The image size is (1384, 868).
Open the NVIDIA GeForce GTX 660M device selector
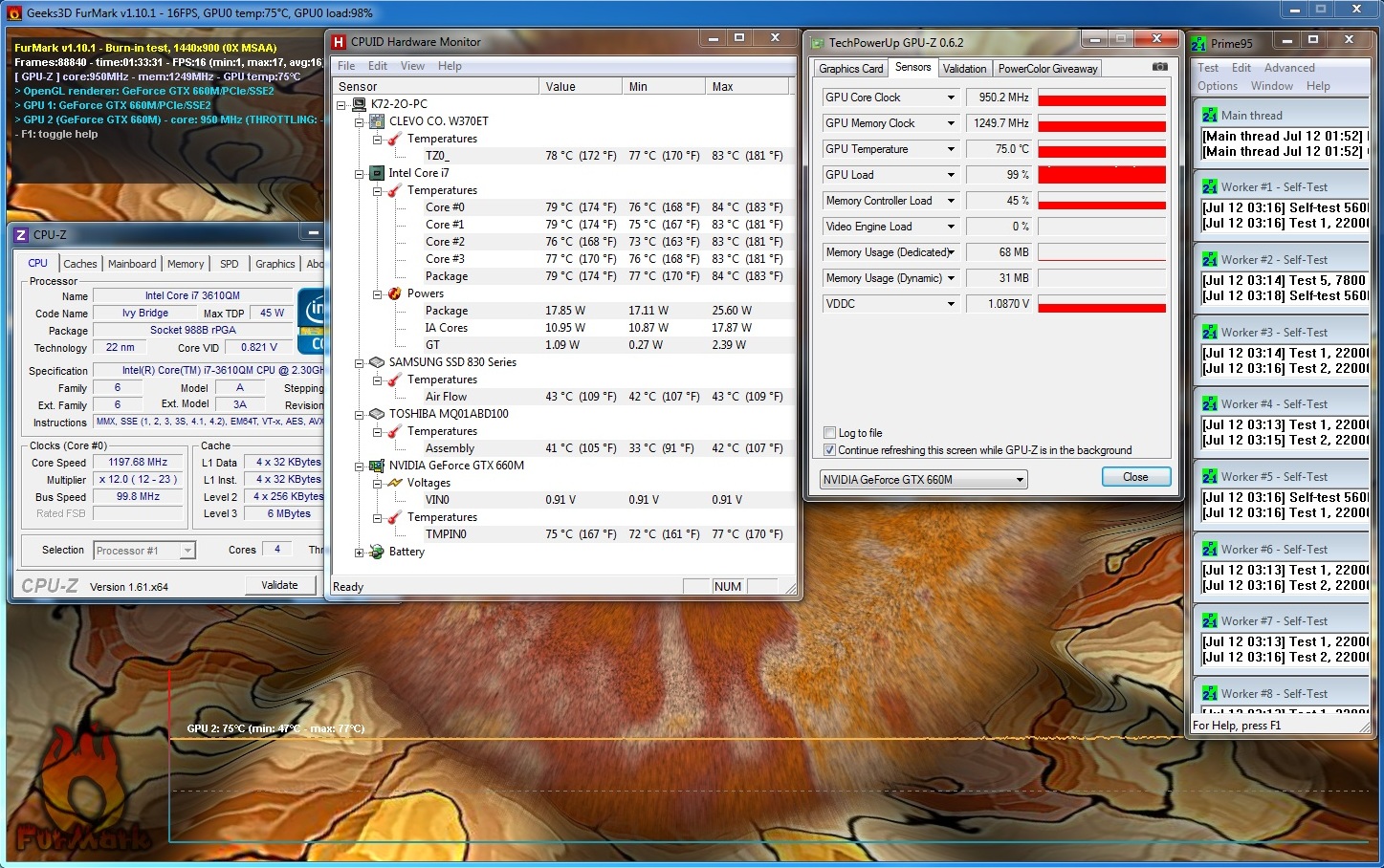coord(924,480)
